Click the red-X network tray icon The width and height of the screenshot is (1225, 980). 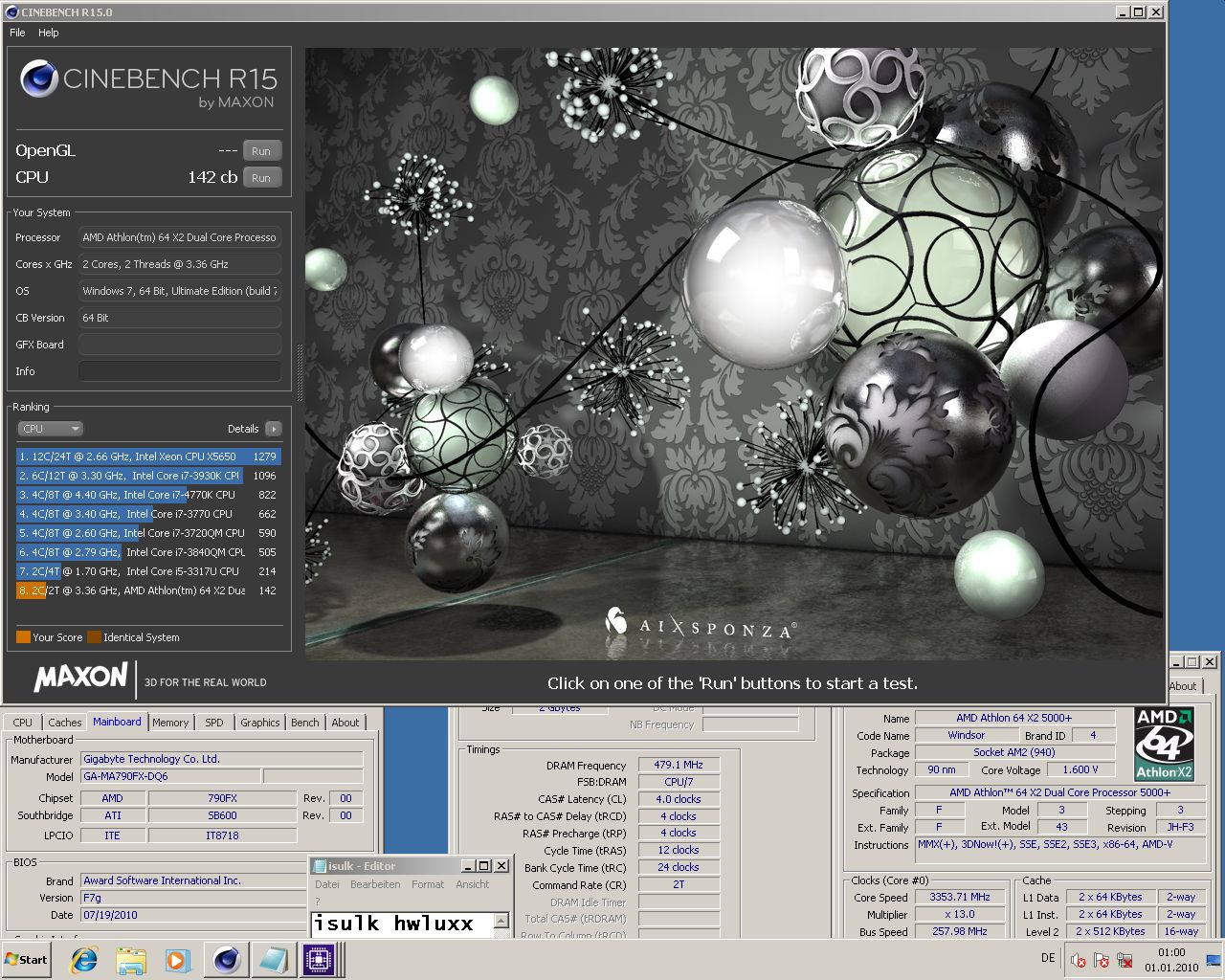(x=1125, y=960)
